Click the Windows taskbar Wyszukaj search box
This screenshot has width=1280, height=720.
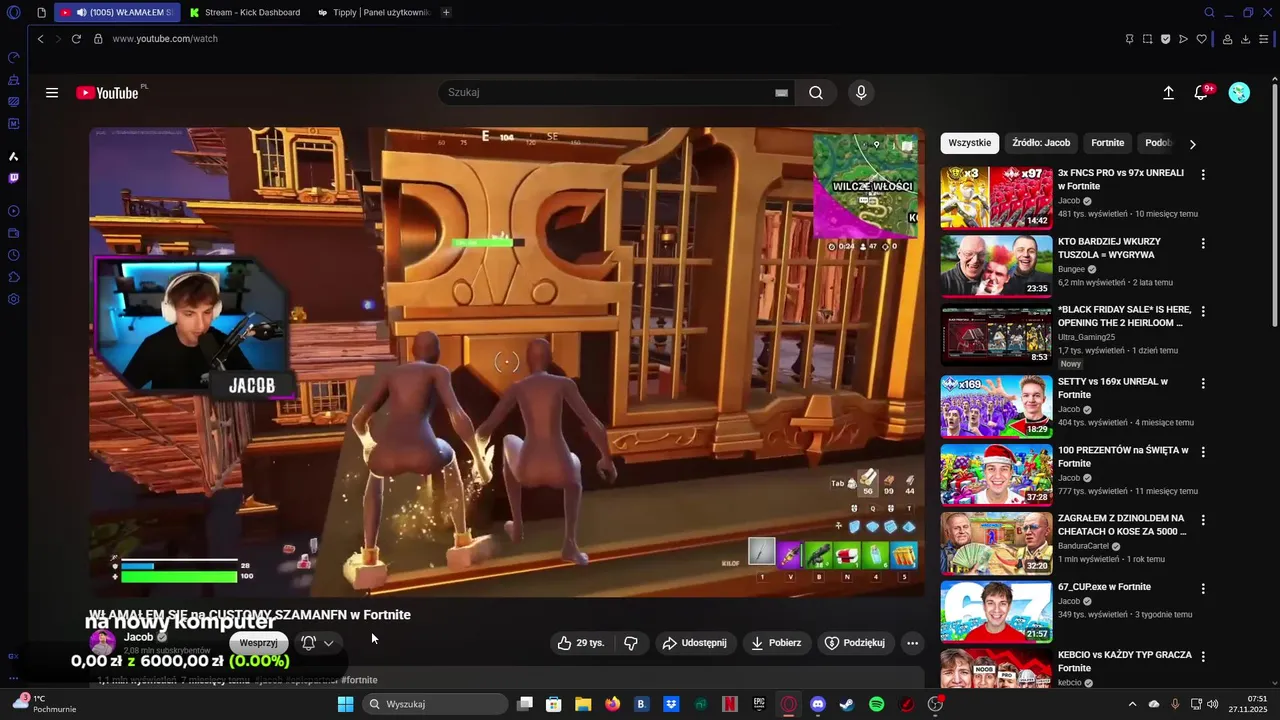point(435,704)
